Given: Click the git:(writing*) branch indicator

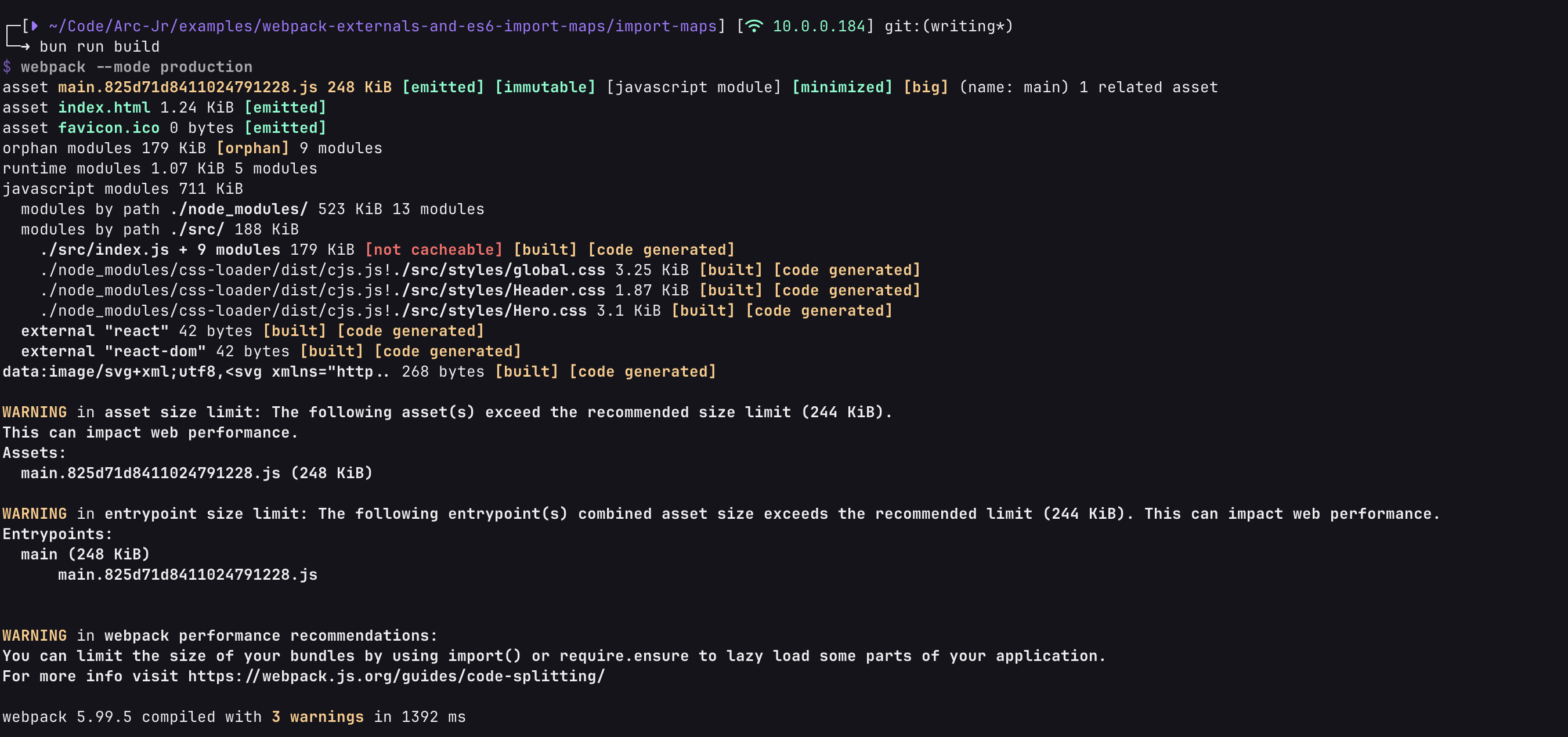Looking at the screenshot, I should click(948, 26).
